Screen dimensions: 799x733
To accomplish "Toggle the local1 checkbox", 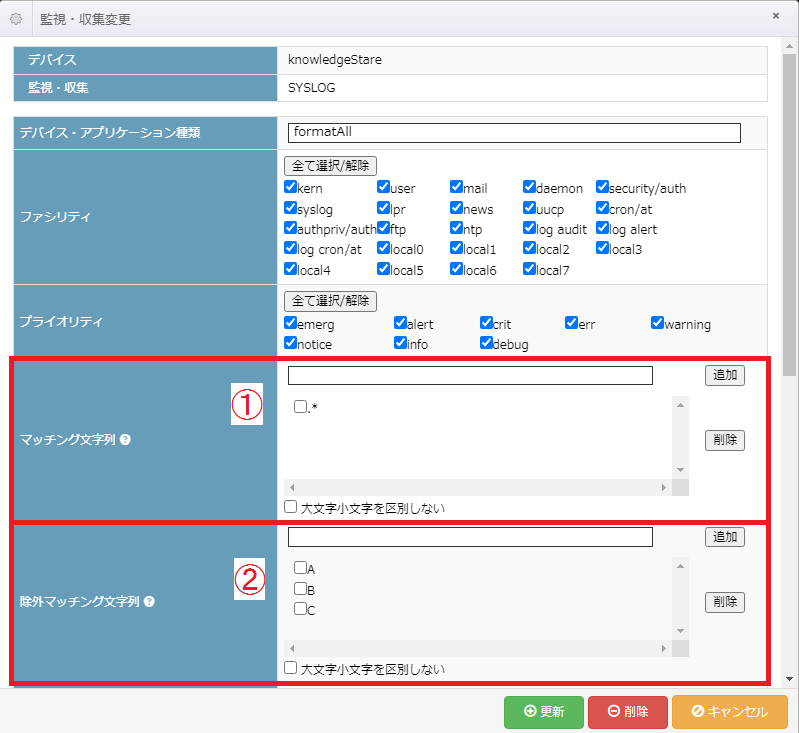I will [457, 248].
